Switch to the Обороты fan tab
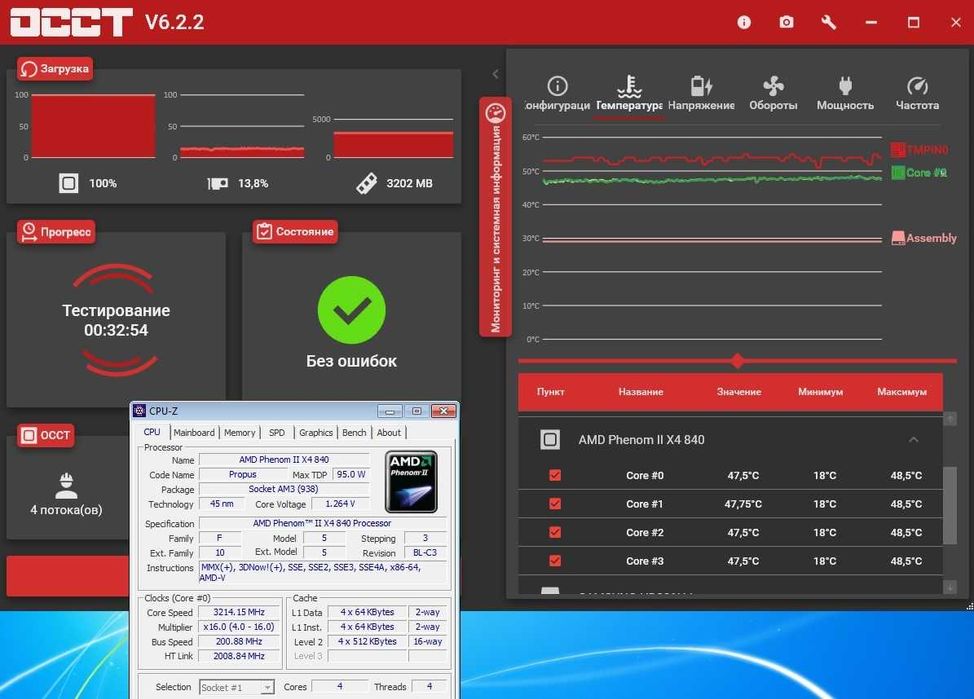974x699 pixels. 773,94
